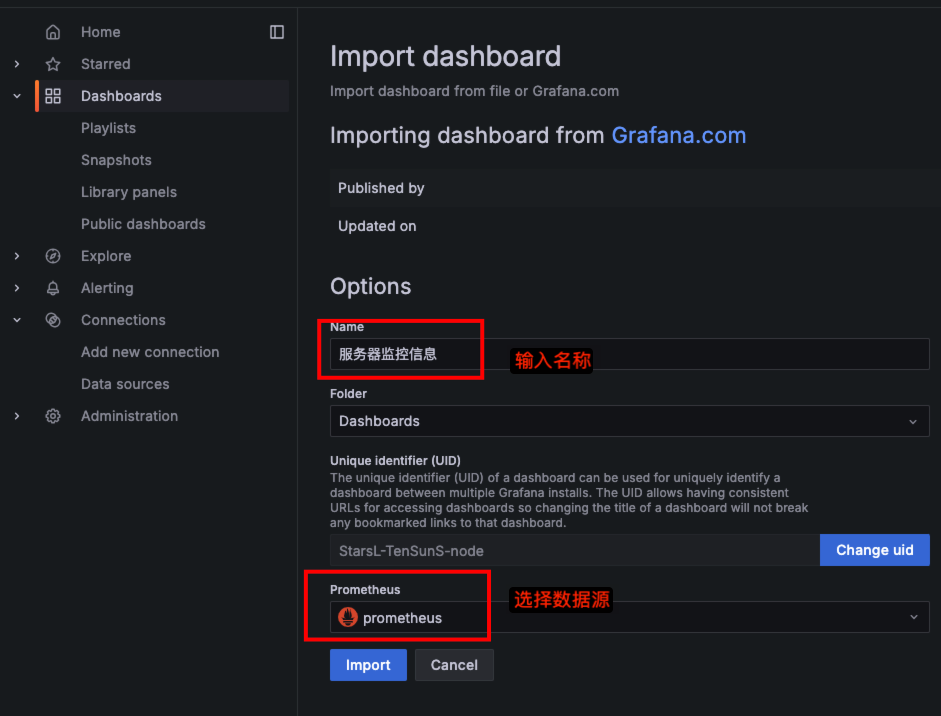Click the Alerting bell icon

pos(53,288)
